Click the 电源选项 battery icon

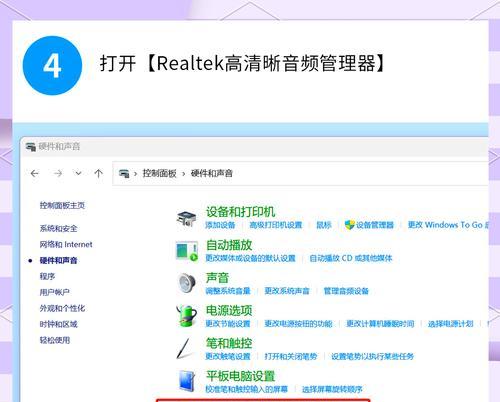click(187, 316)
